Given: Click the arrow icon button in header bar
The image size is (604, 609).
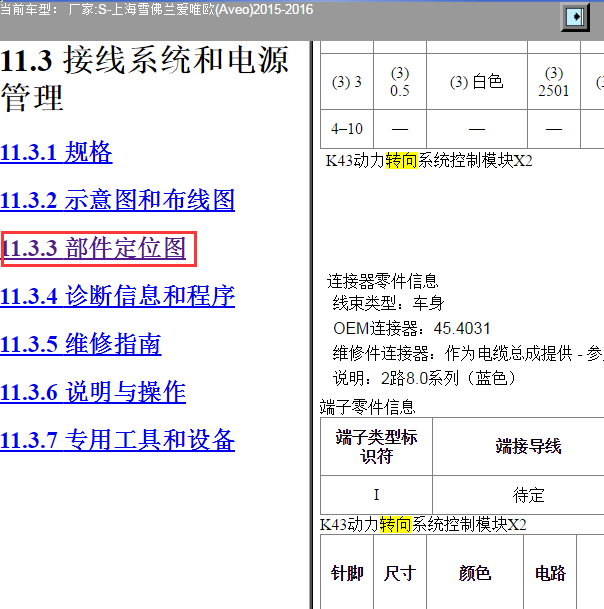Looking at the screenshot, I should [x=575, y=17].
